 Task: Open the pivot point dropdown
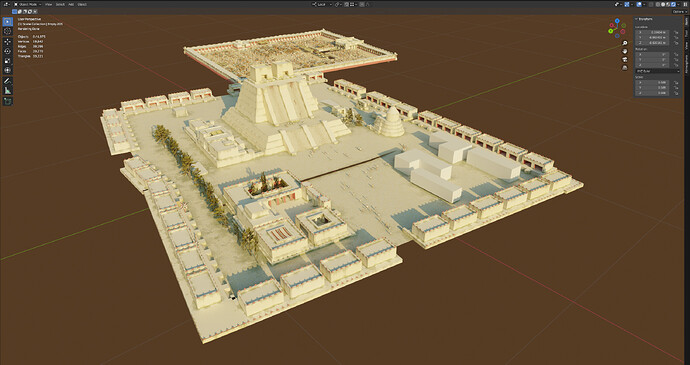tap(338, 4)
